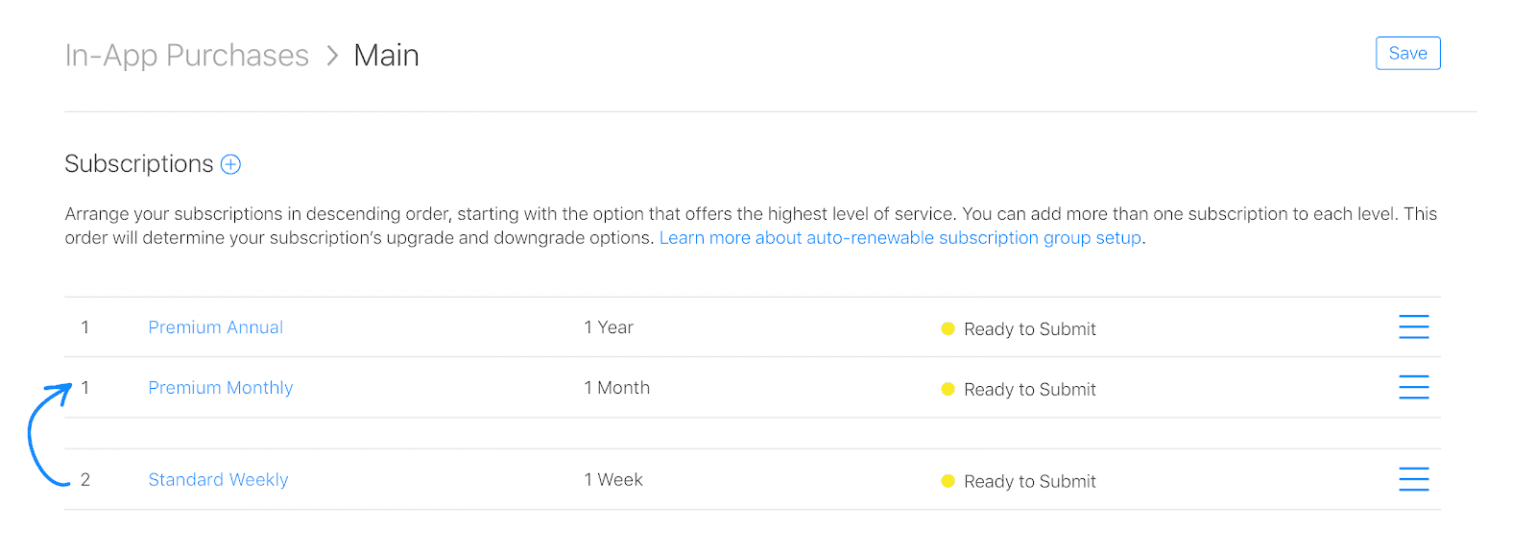Open the Premium Annual subscription
This screenshot has height=555, width=1536.
pyautogui.click(x=215, y=327)
